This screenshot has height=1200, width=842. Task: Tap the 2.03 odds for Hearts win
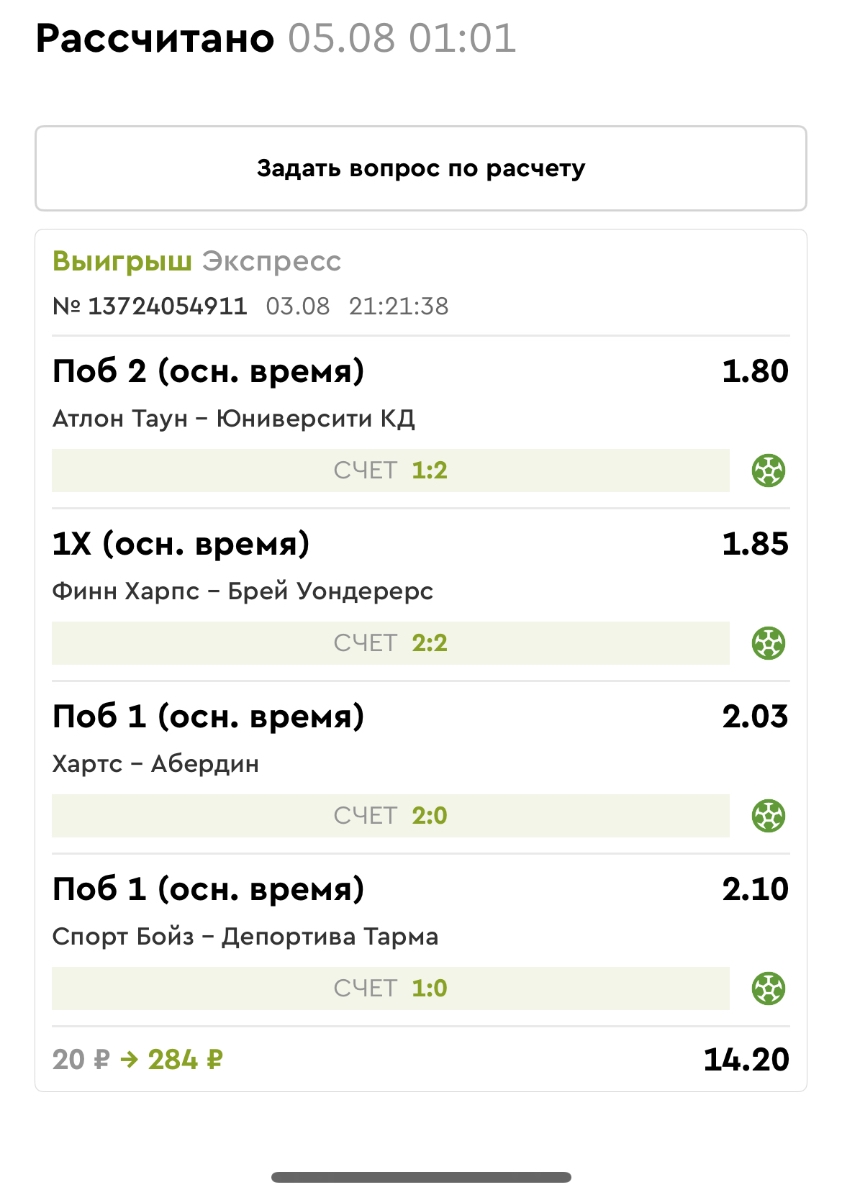pos(755,717)
